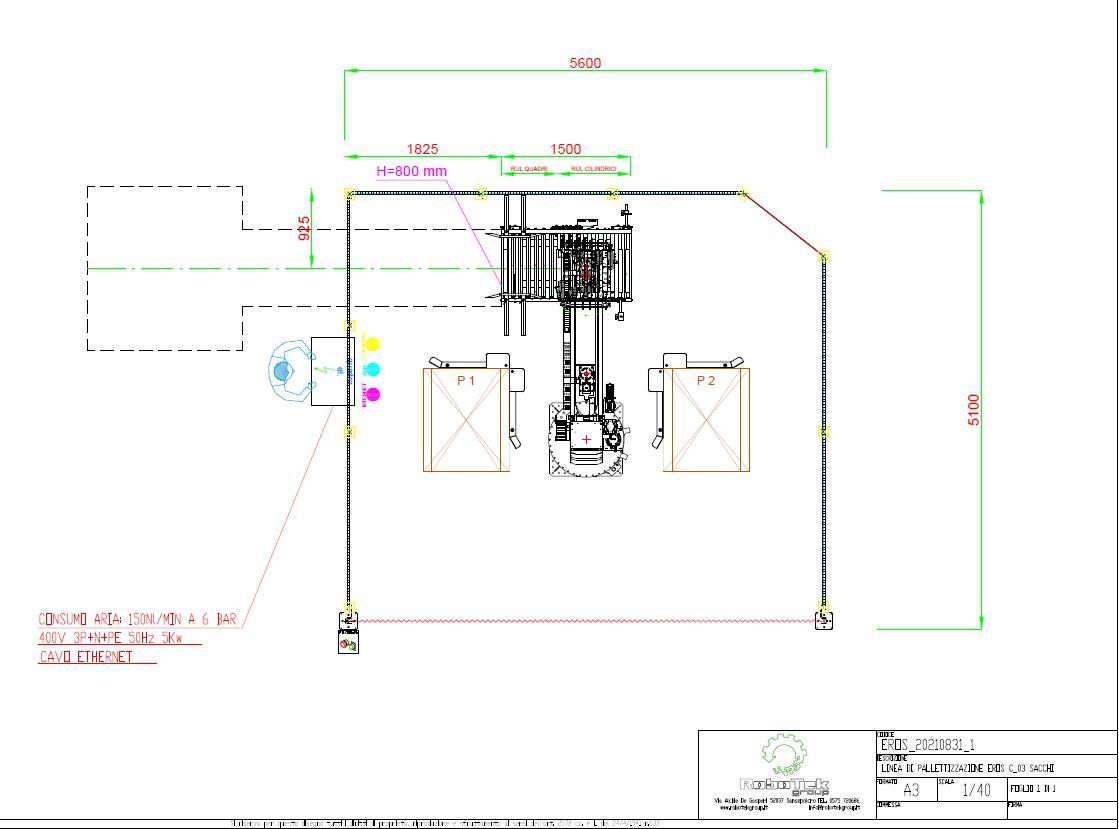Select the palletizing robot base
The width and height of the screenshot is (1119, 829).
click(586, 438)
